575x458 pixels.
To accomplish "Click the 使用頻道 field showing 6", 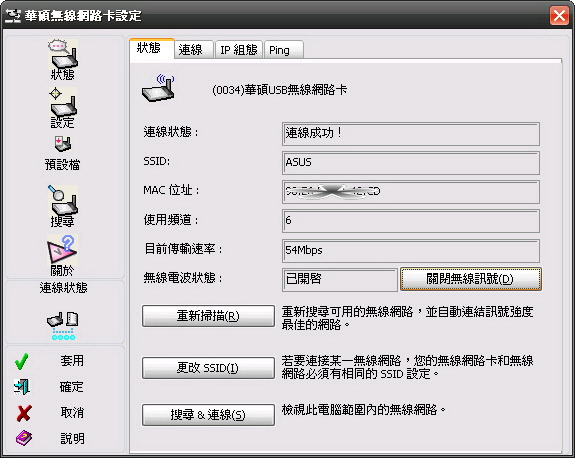I will pyautogui.click(x=411, y=221).
